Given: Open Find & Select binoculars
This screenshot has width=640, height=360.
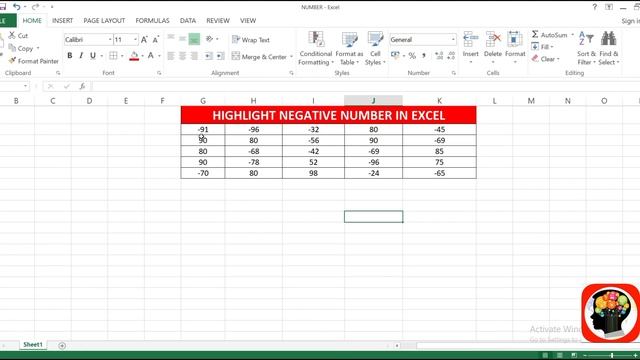Looking at the screenshot, I should [x=609, y=48].
